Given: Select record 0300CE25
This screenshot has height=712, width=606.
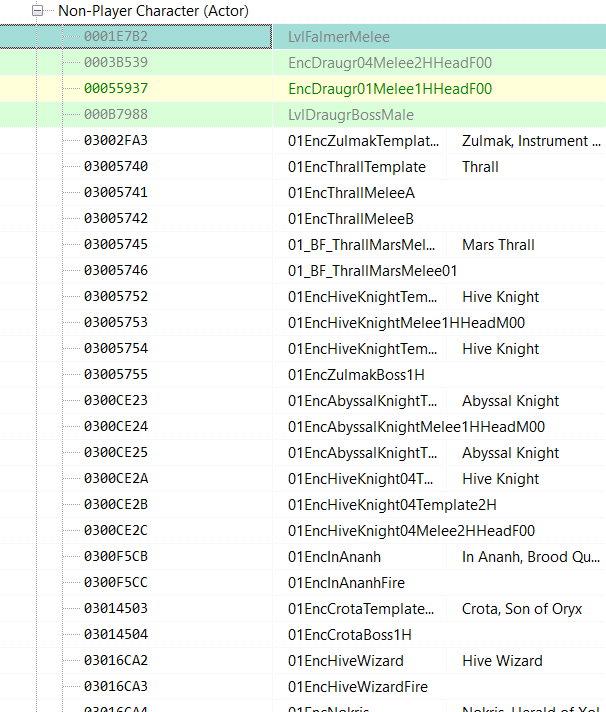Looking at the screenshot, I should point(116,452).
